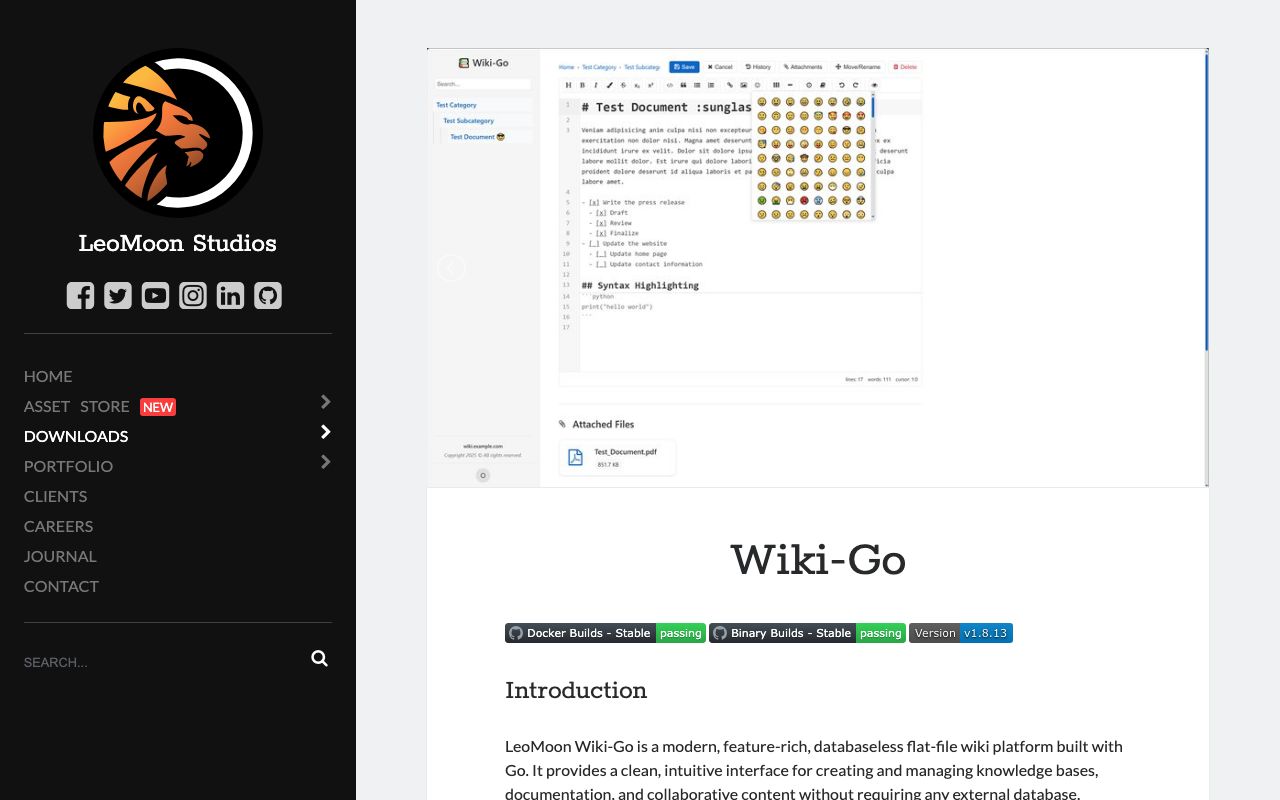This screenshot has width=1280, height=800.
Task: Open the LinkedIn social icon
Action: coord(230,295)
